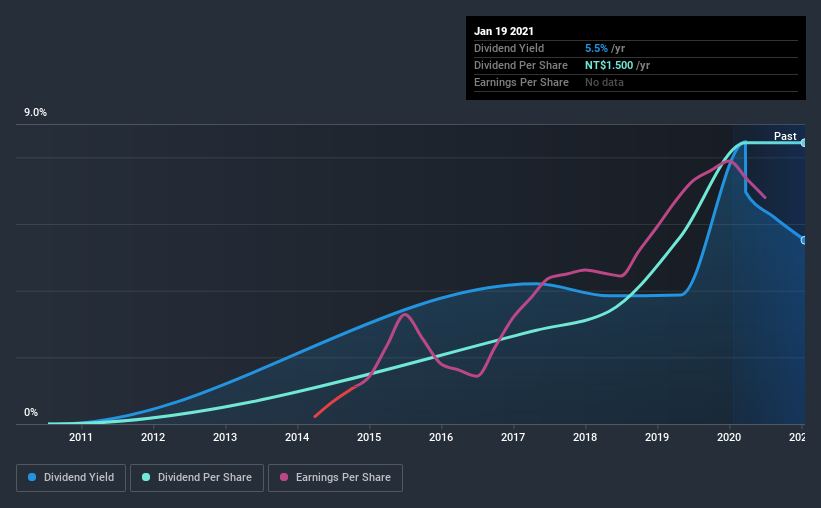Click the blue Dividend Yield legend dot
This screenshot has width=821, height=508.
[32, 477]
